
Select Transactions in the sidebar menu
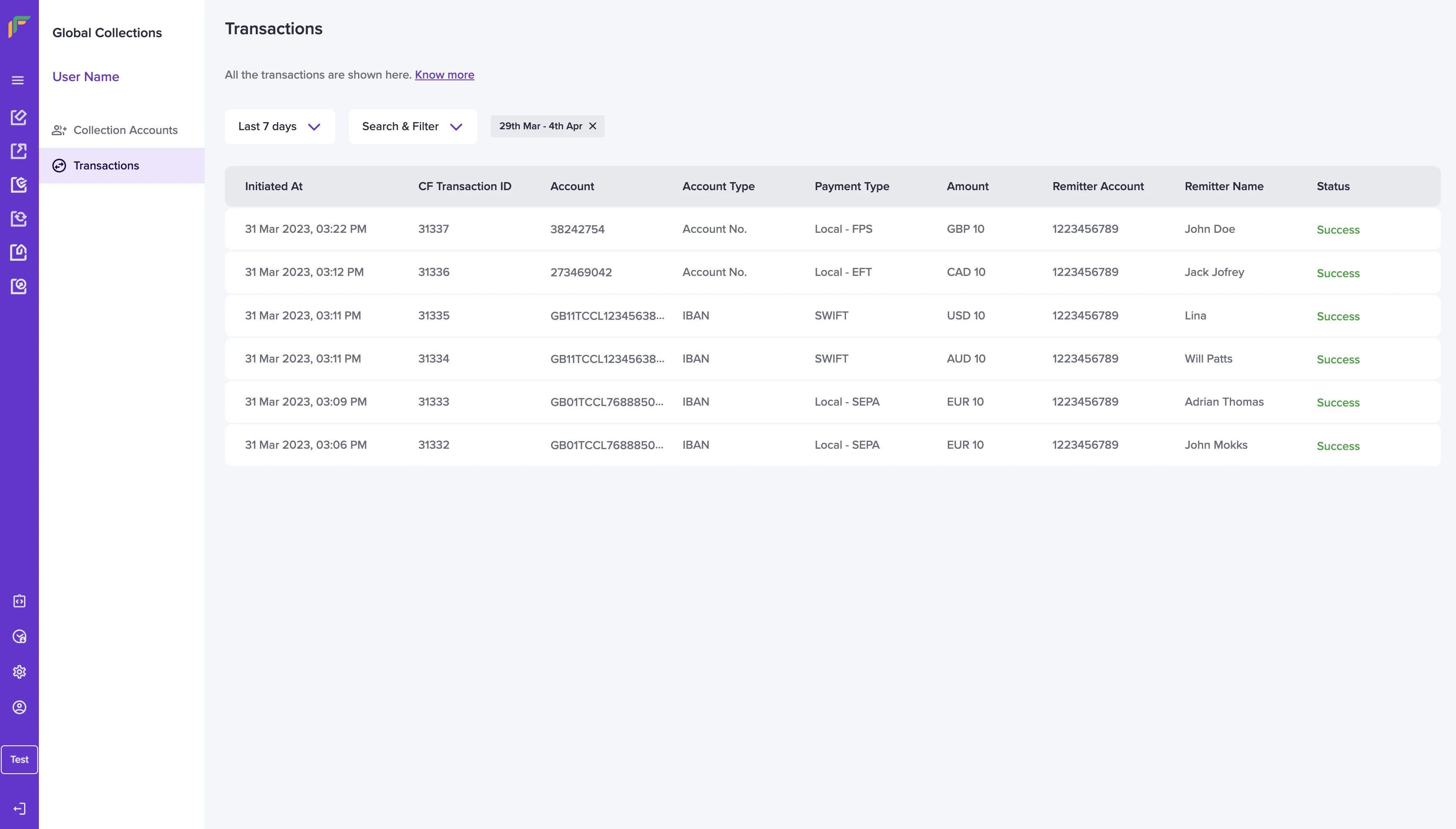tap(106, 166)
